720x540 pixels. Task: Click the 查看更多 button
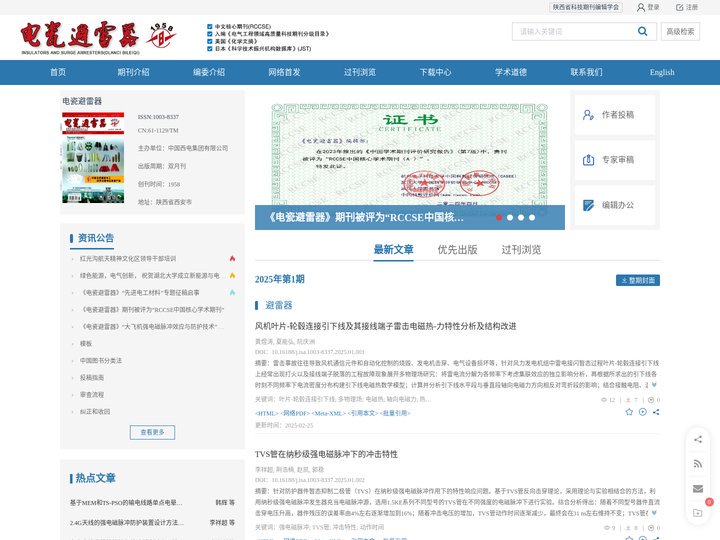point(152,432)
